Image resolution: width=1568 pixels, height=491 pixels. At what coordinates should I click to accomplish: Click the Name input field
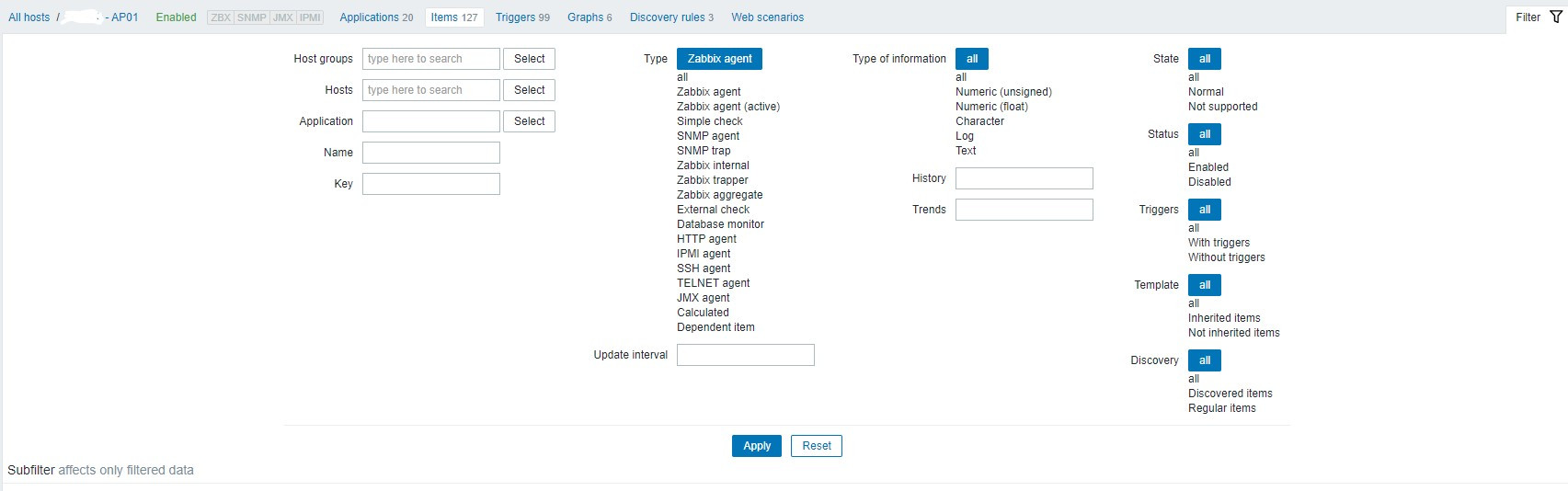(431, 153)
